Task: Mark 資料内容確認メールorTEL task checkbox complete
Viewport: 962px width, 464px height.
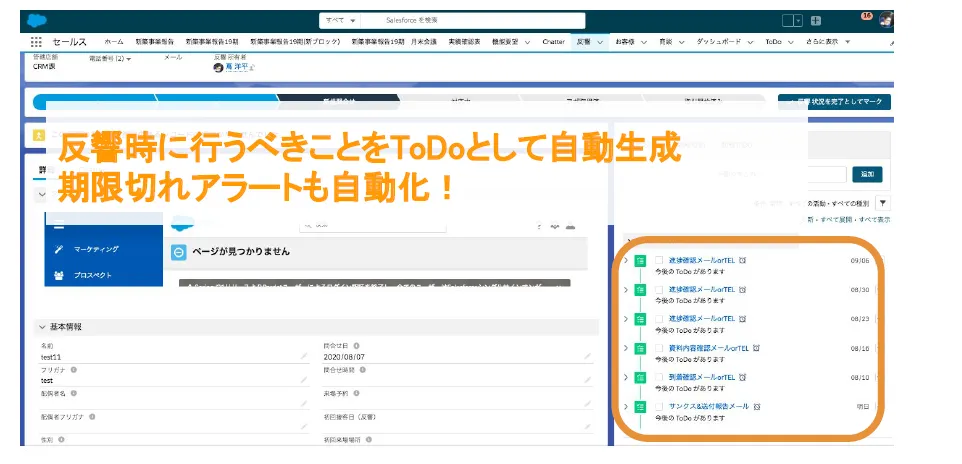Action: [x=660, y=348]
